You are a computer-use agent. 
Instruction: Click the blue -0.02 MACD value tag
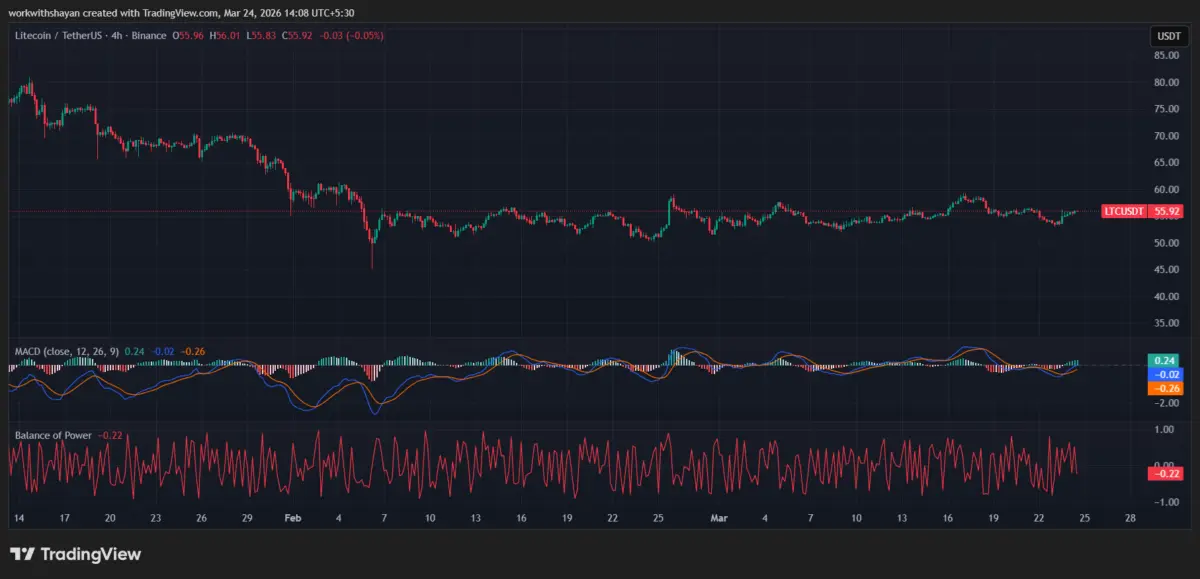(1164, 374)
